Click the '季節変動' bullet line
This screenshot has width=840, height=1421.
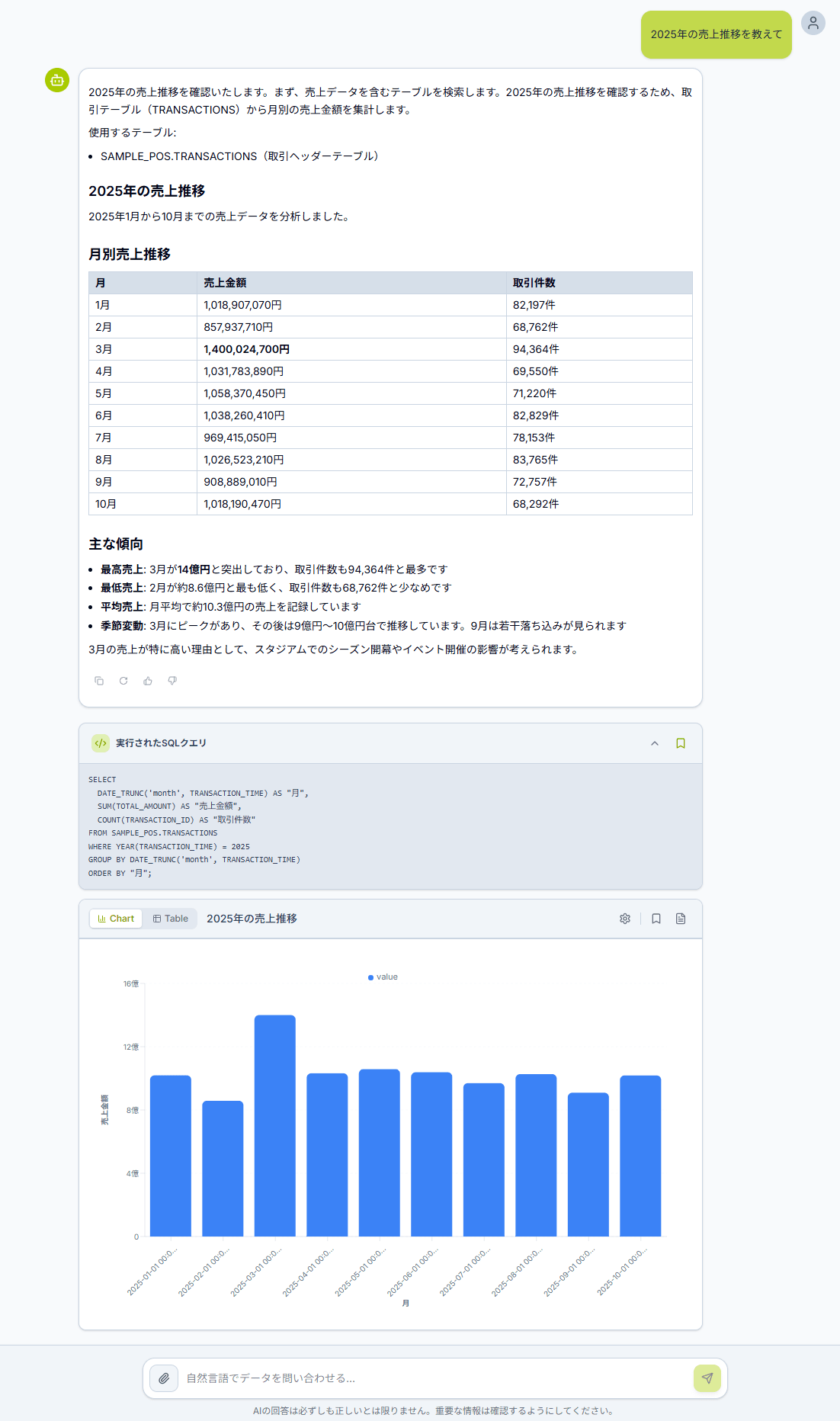point(364,626)
